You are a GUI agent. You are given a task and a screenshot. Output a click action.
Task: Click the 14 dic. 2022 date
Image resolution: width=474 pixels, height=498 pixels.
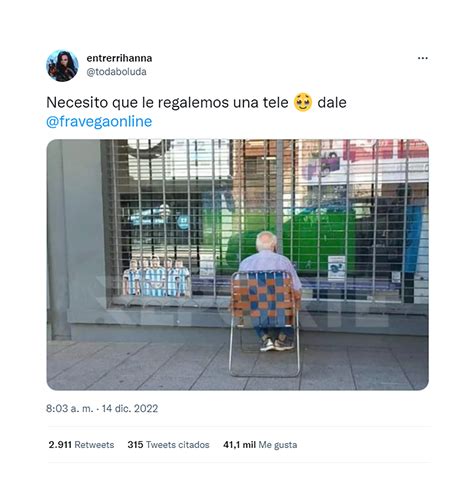tap(130, 408)
